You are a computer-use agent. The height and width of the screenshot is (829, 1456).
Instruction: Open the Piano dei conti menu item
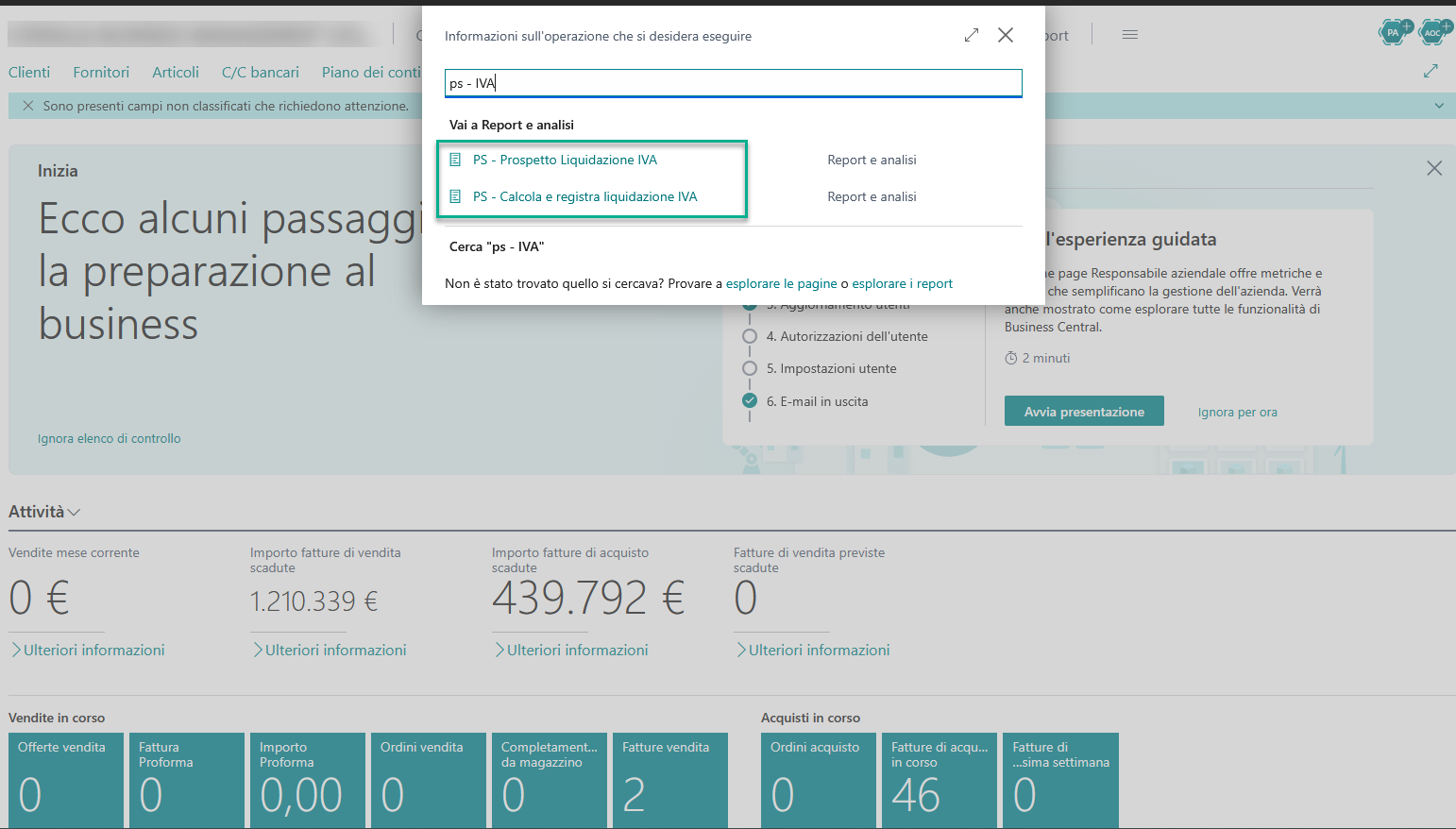point(371,72)
